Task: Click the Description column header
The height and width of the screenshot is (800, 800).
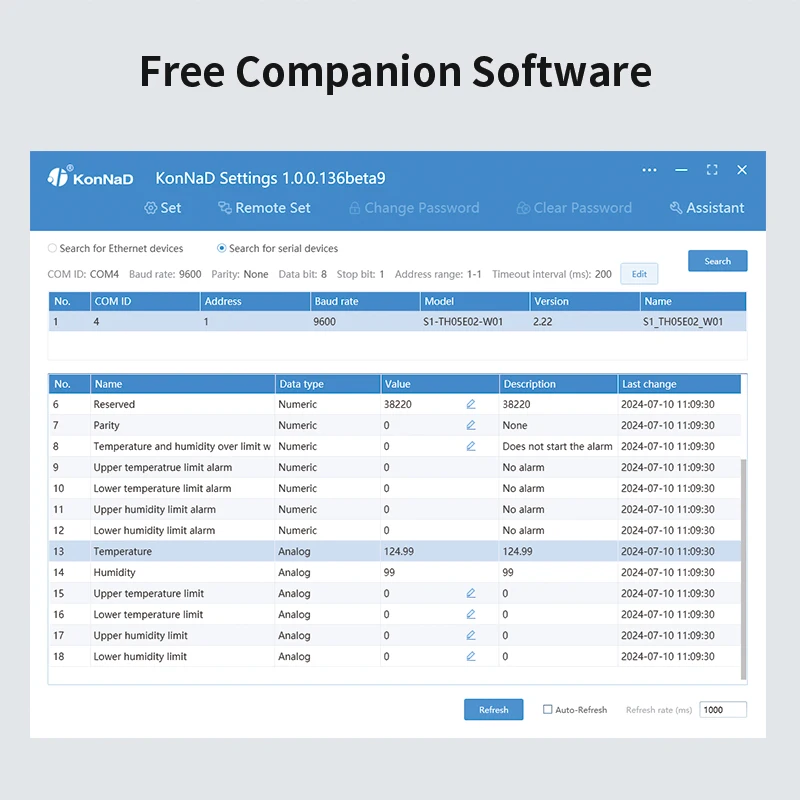Action: [558, 384]
